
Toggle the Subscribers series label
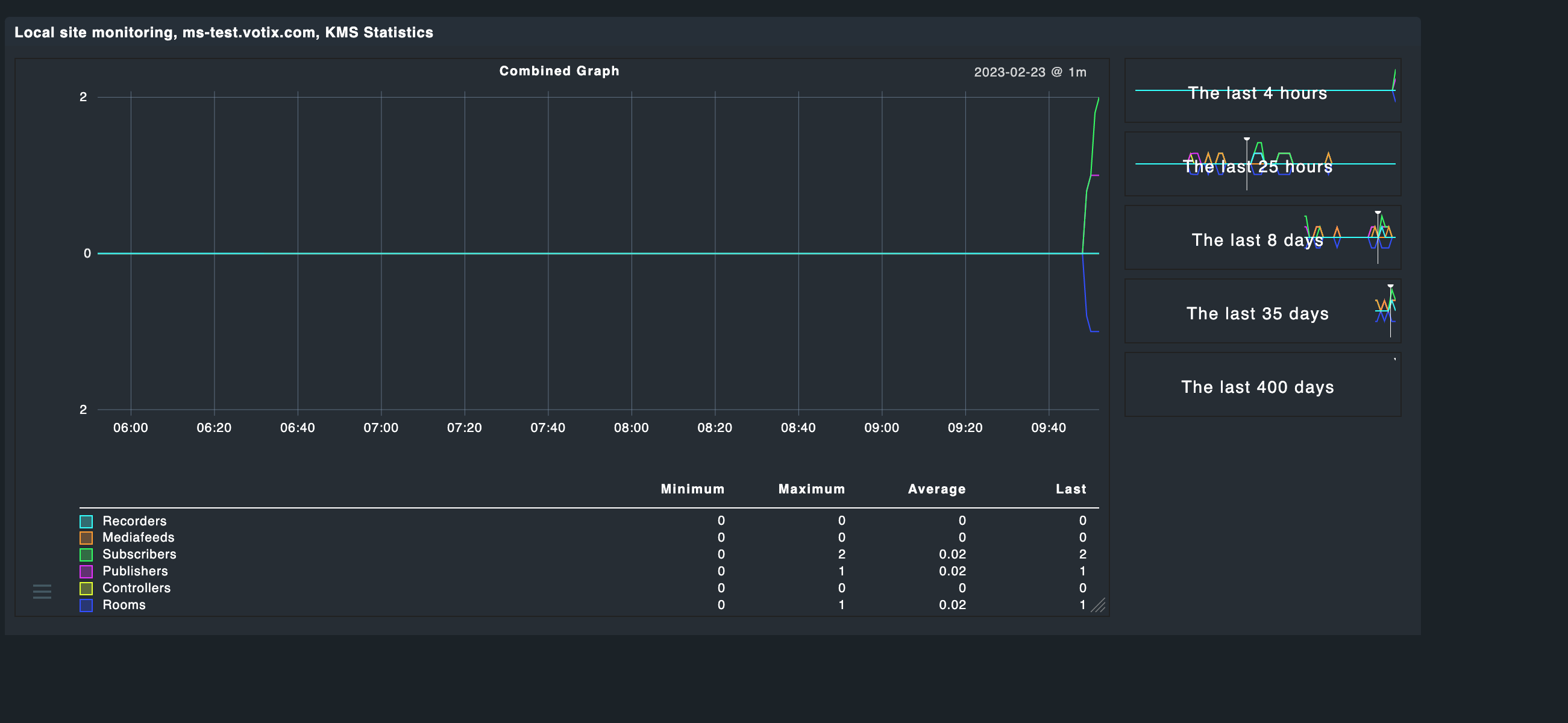tap(139, 554)
